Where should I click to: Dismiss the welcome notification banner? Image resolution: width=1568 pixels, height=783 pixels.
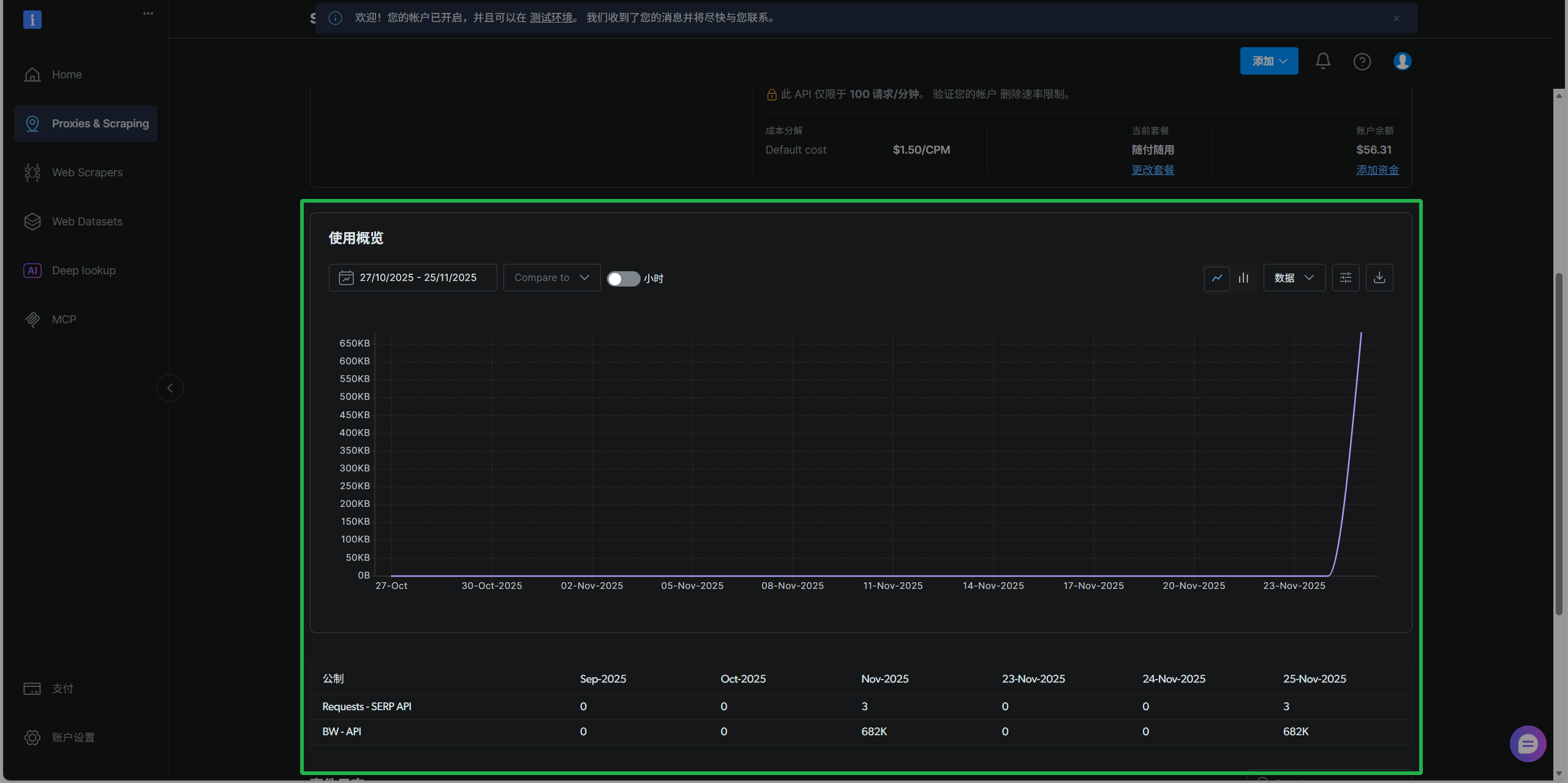[1396, 18]
